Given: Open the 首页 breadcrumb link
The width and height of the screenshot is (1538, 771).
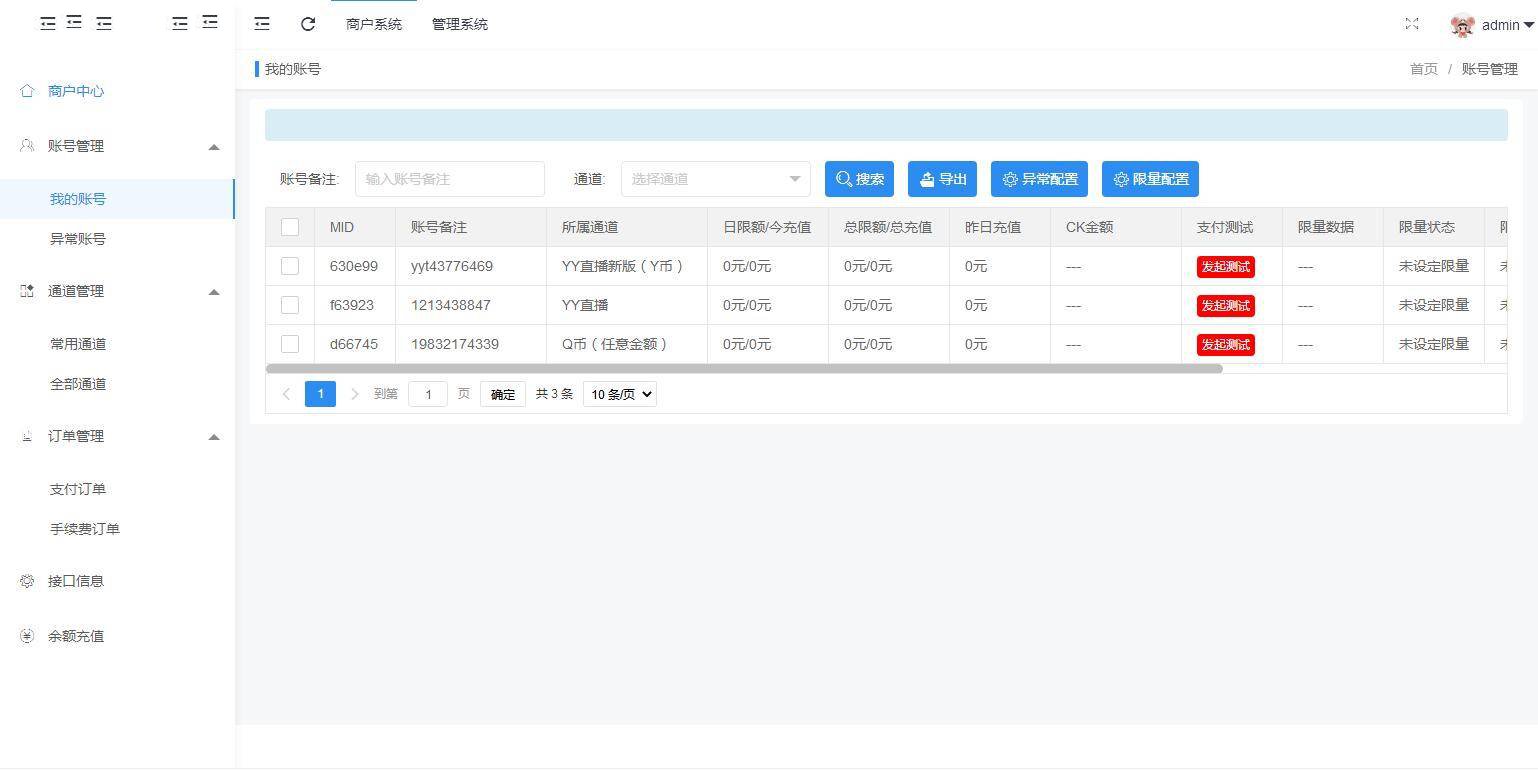Looking at the screenshot, I should coord(1422,69).
